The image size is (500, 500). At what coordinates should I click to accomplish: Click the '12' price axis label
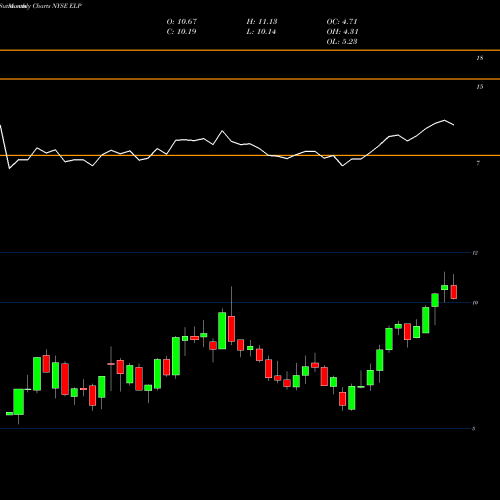click(475, 253)
